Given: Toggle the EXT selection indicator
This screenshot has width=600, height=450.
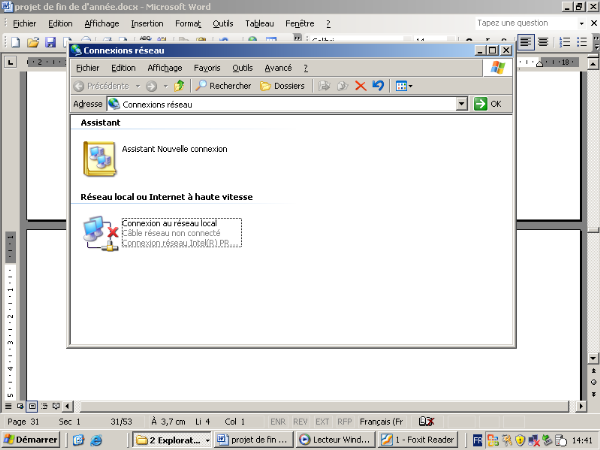Looking at the screenshot, I should (322, 422).
